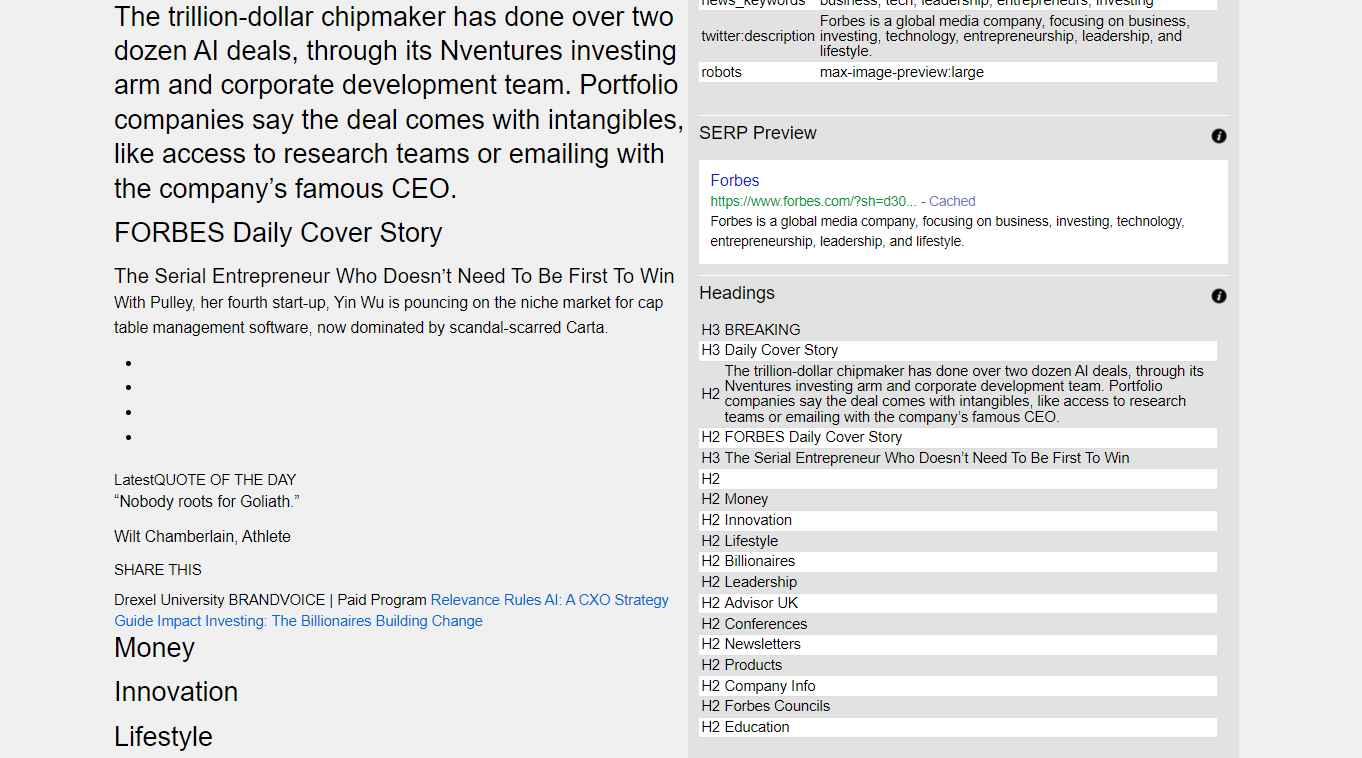Click the 'H2 Innovation' heading row
The height and width of the screenshot is (758, 1362).
958,520
